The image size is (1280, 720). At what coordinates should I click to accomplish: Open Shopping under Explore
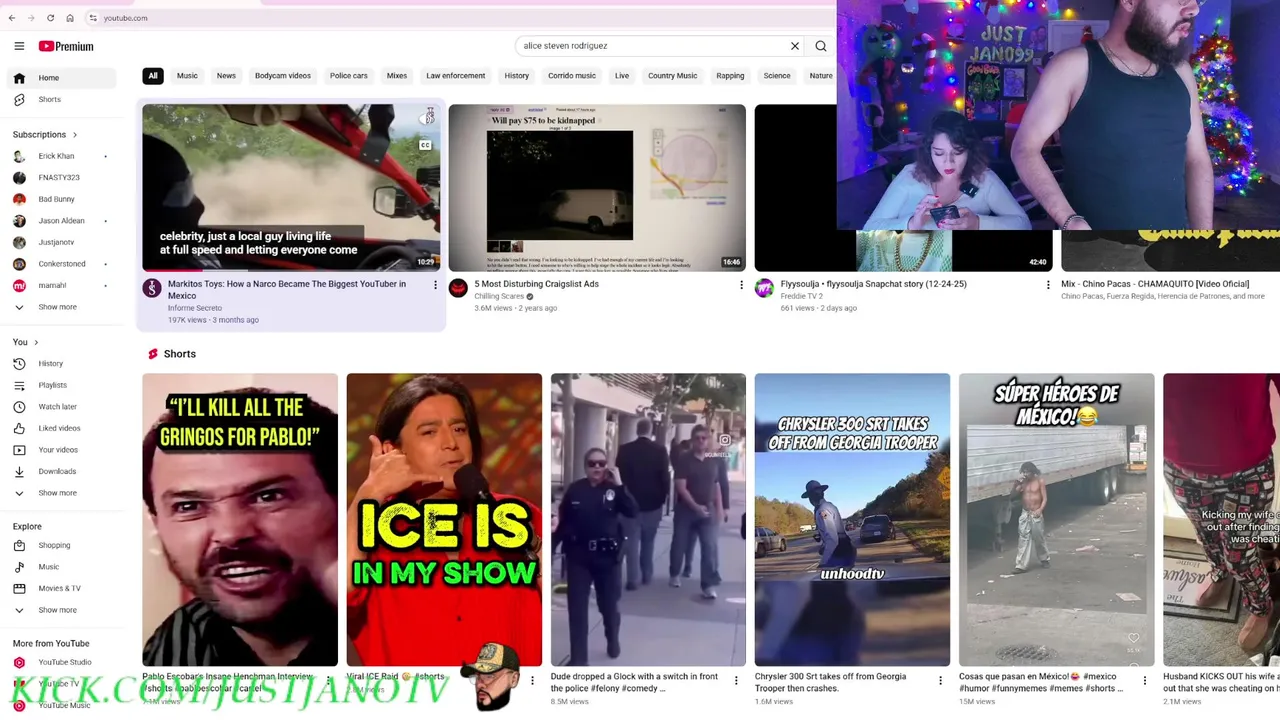(60, 545)
